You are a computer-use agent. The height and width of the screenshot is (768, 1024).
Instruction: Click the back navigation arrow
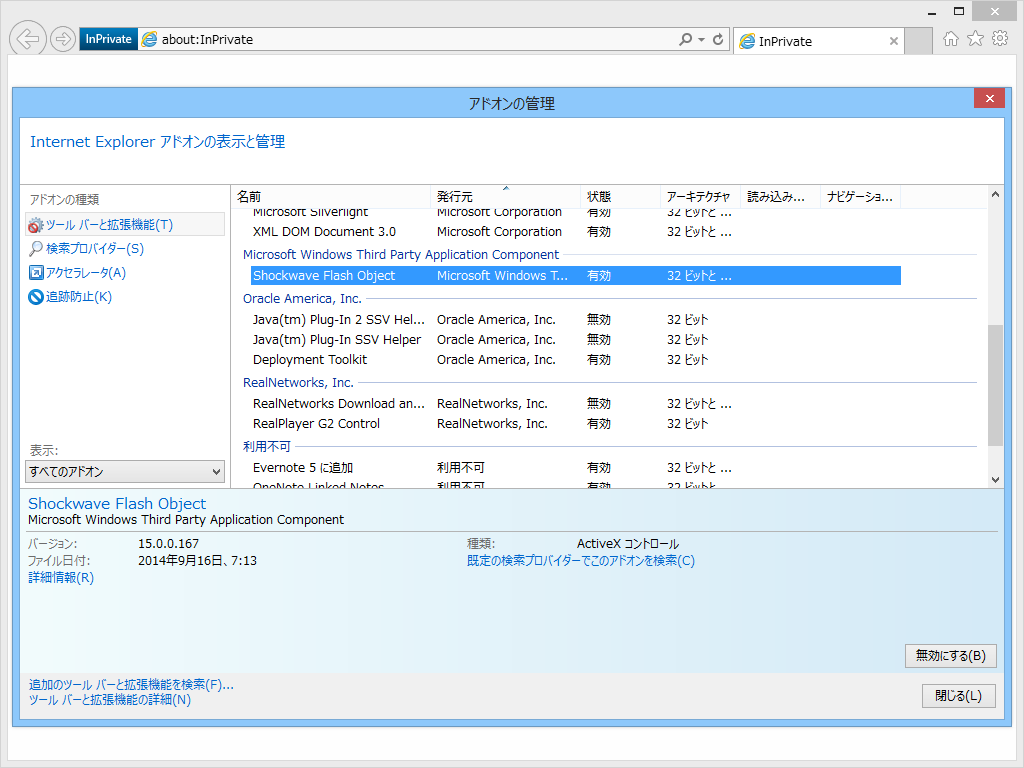pos(27,38)
